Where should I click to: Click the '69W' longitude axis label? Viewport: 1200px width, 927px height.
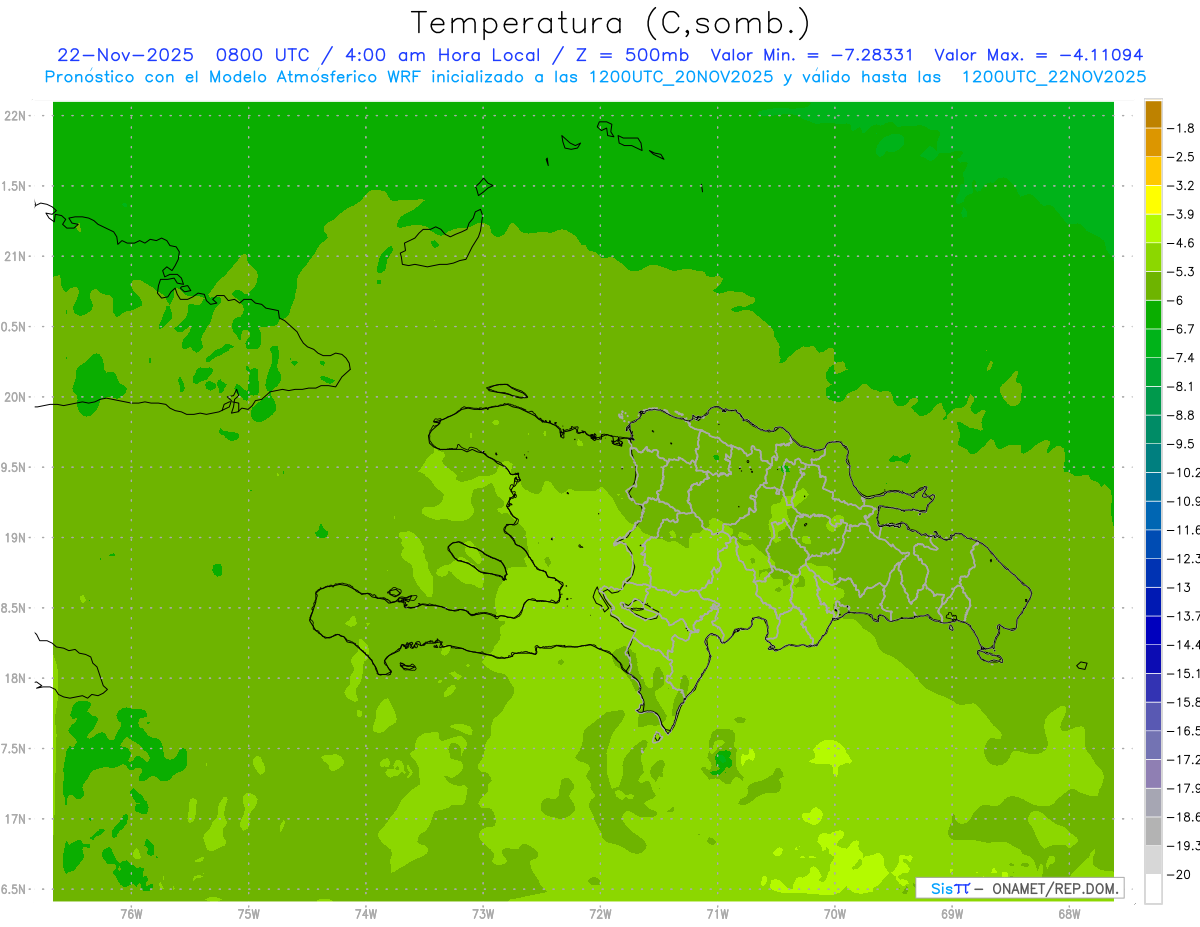[x=952, y=913]
